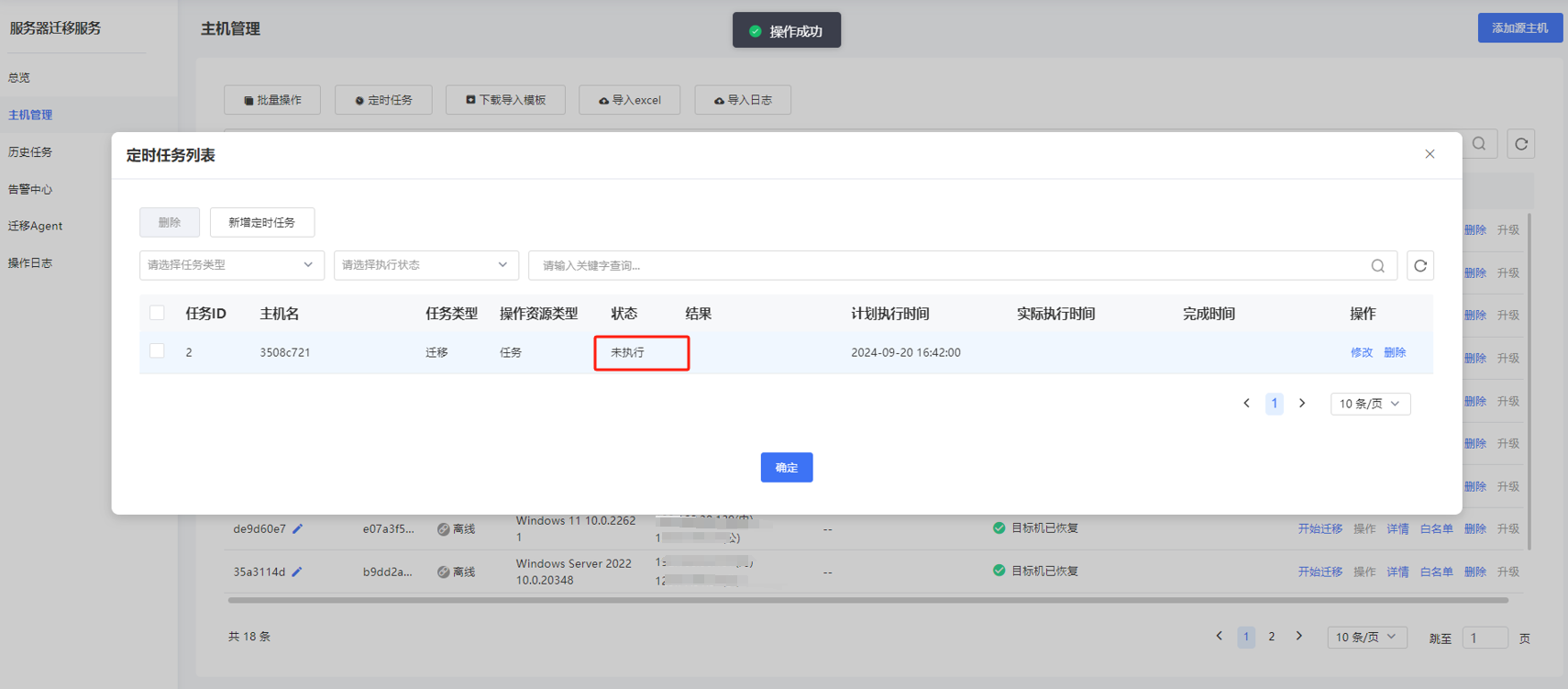
Task: Open 总览 in the sidebar
Action: click(x=19, y=78)
